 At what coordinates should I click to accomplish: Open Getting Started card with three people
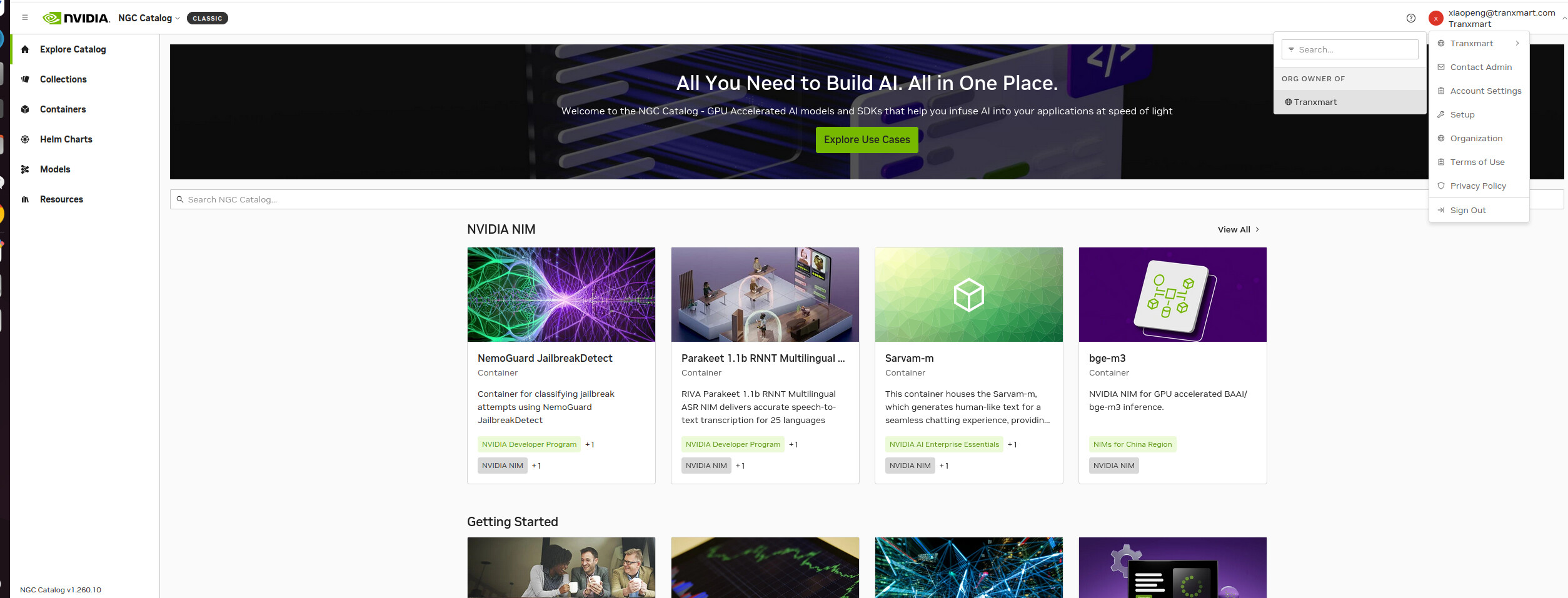[x=561, y=567]
